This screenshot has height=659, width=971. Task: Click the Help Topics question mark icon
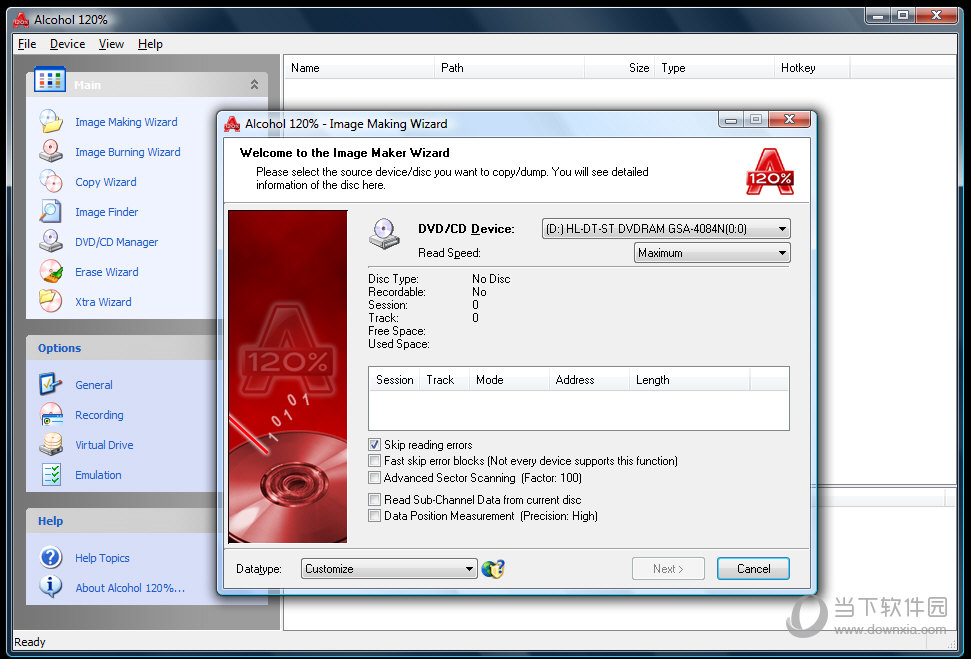click(x=51, y=557)
